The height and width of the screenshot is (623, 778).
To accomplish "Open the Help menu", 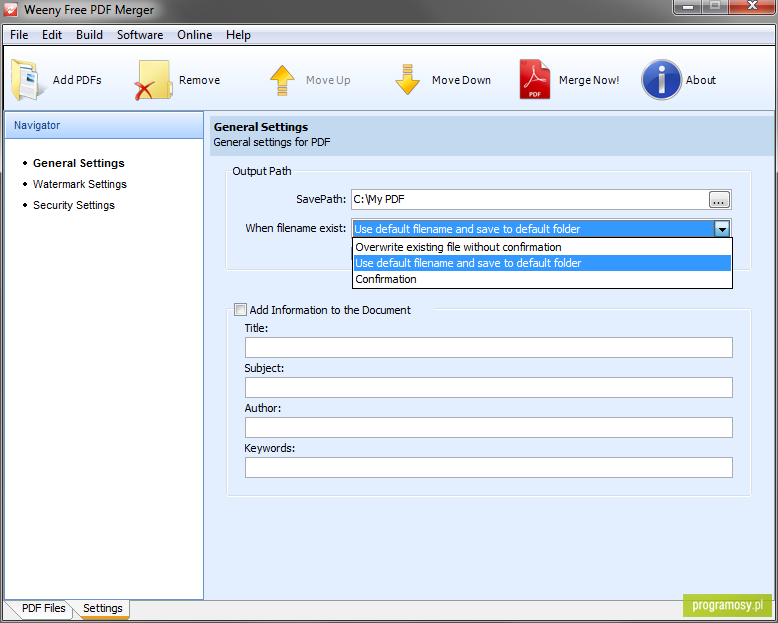I will [238, 35].
